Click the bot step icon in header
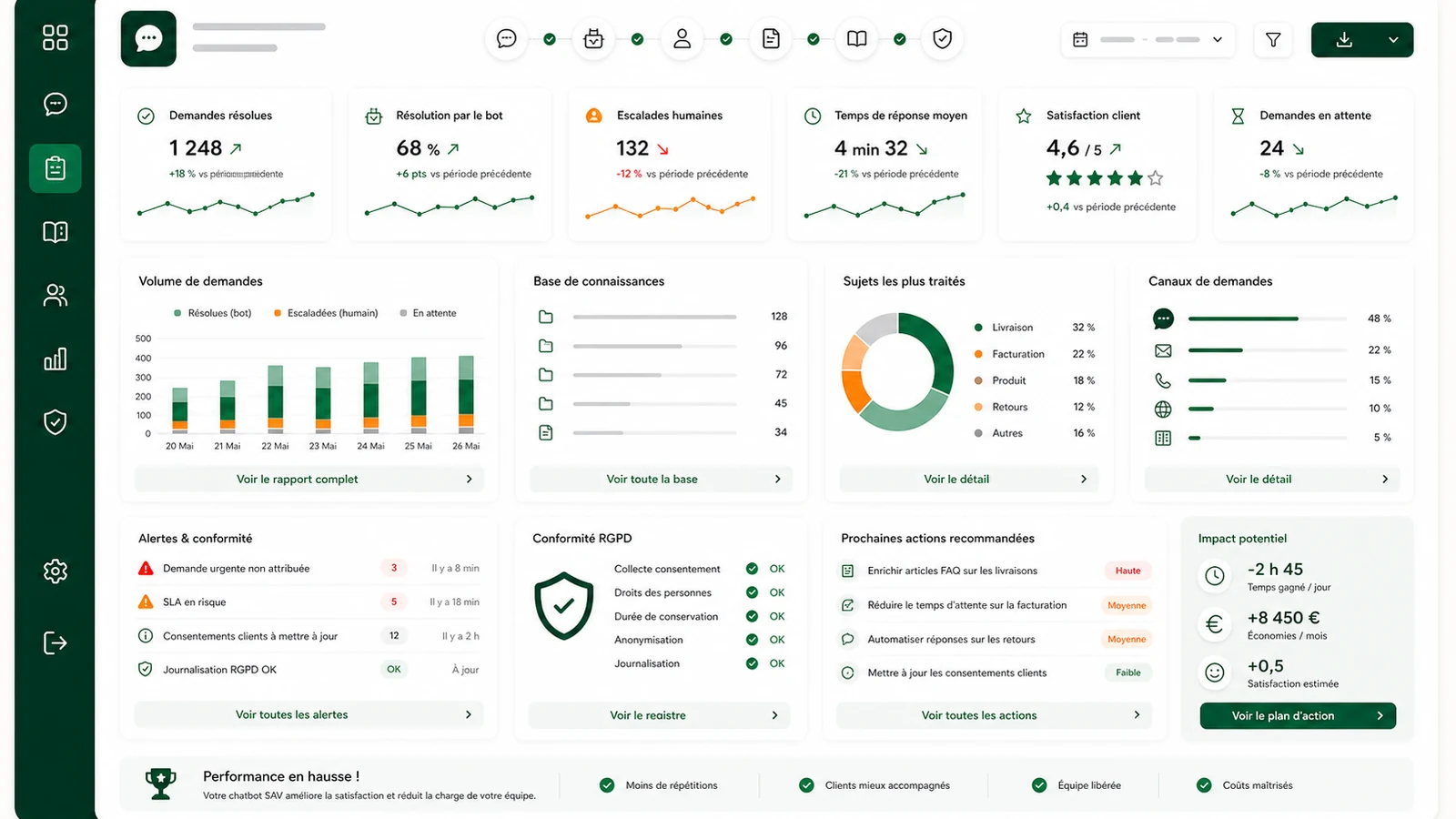 click(x=593, y=39)
